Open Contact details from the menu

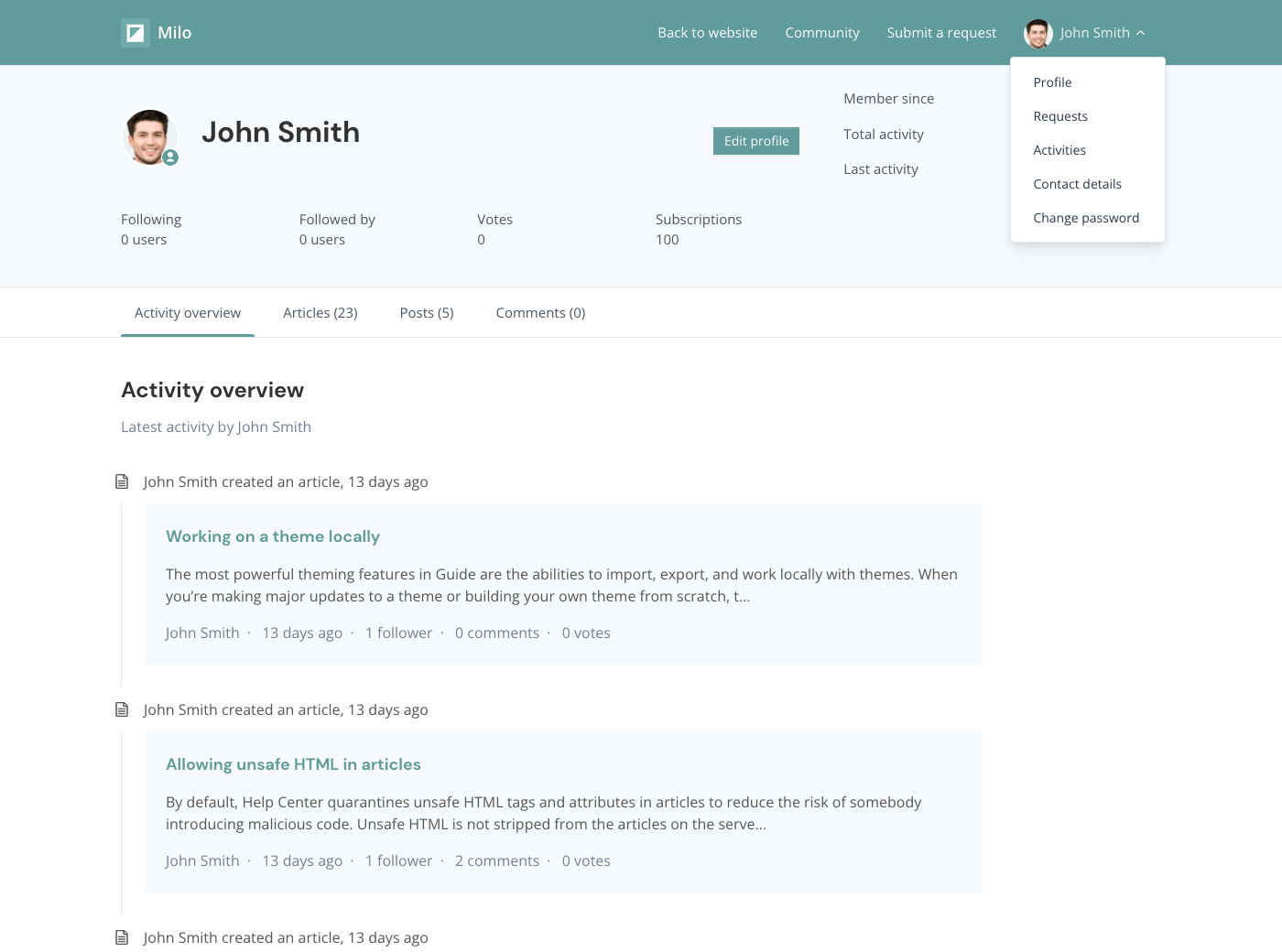pyautogui.click(x=1077, y=184)
